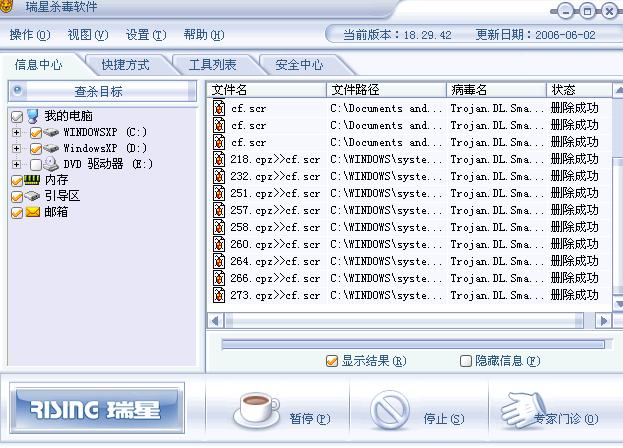This screenshot has width=623, height=448.
Task: Click the 当前版本: 18.29.42 text
Action: [397, 35]
